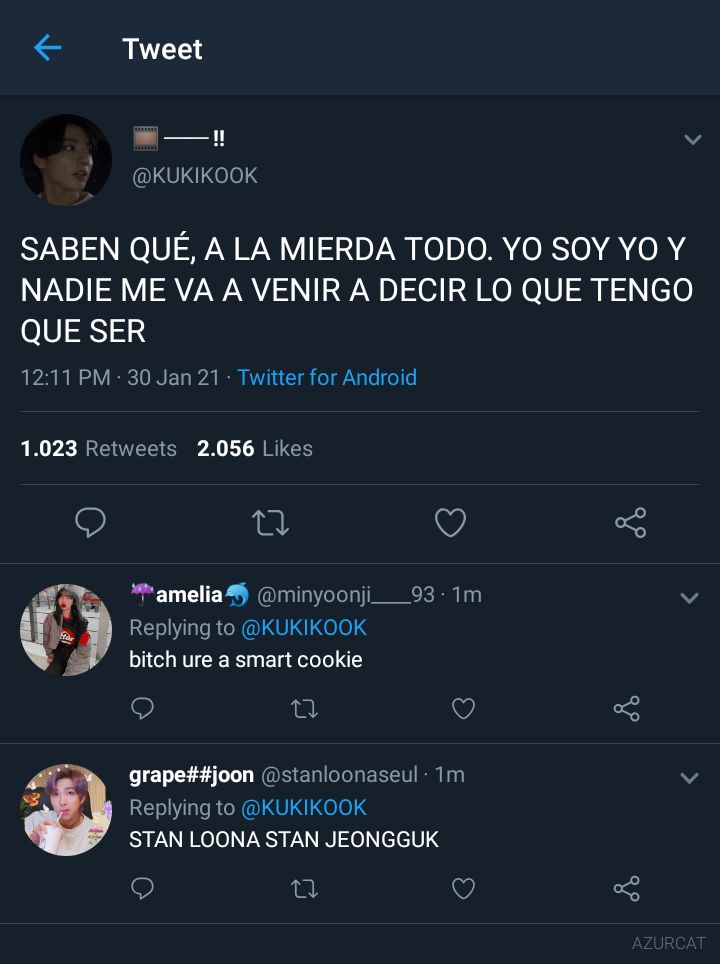The image size is (720, 964).
Task: Share the main KUKIKOOK tweet
Action: tap(630, 523)
